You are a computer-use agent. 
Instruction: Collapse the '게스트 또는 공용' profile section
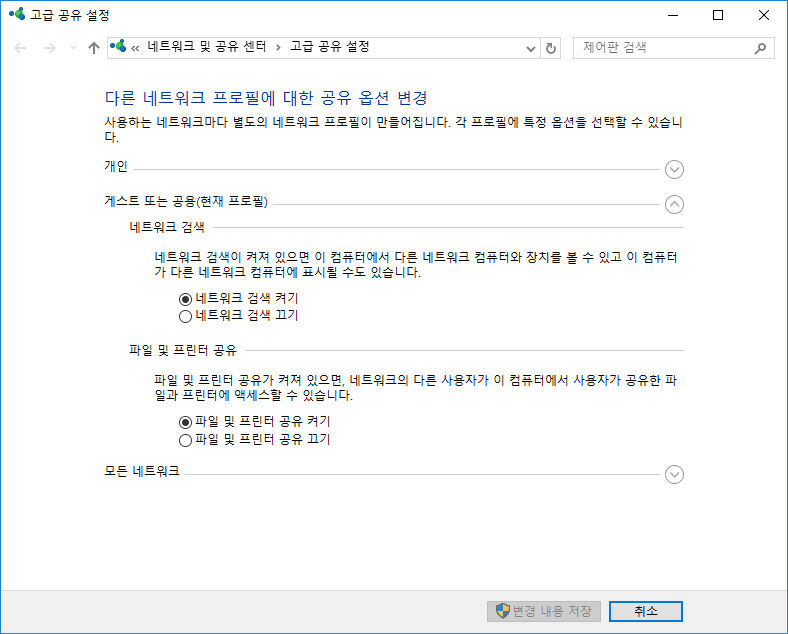click(674, 204)
